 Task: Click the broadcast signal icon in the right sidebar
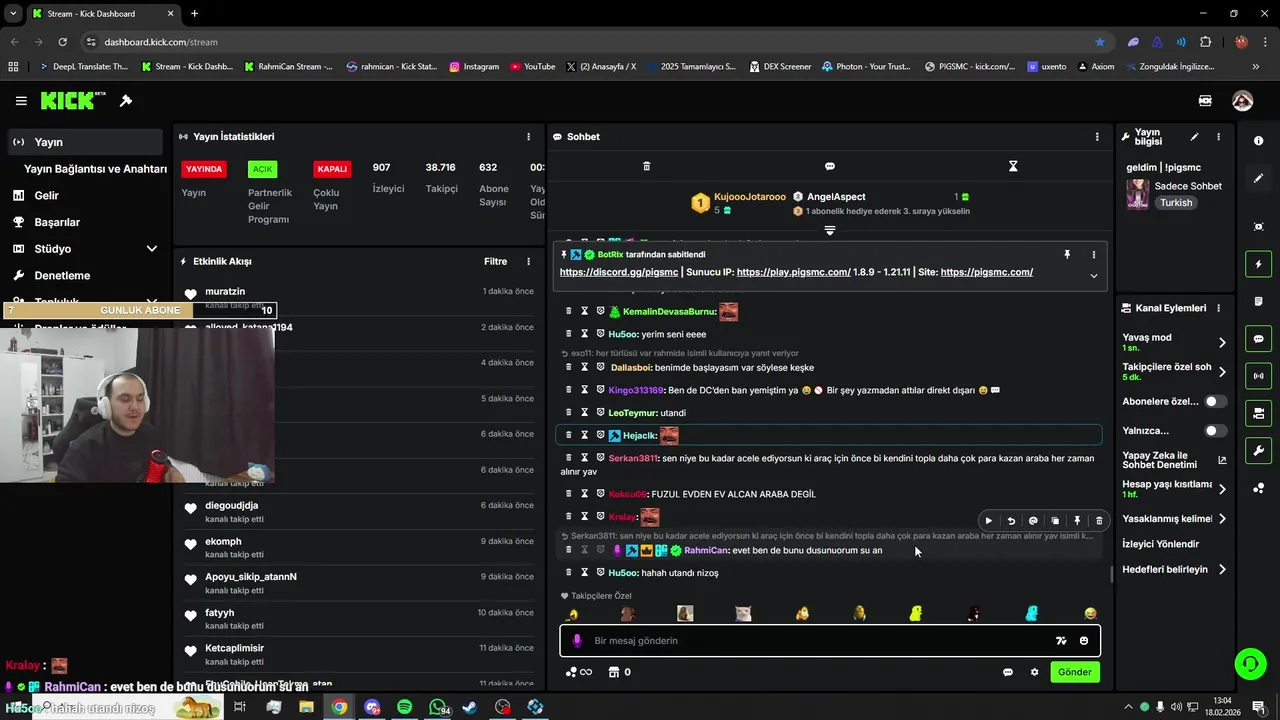point(1258,376)
